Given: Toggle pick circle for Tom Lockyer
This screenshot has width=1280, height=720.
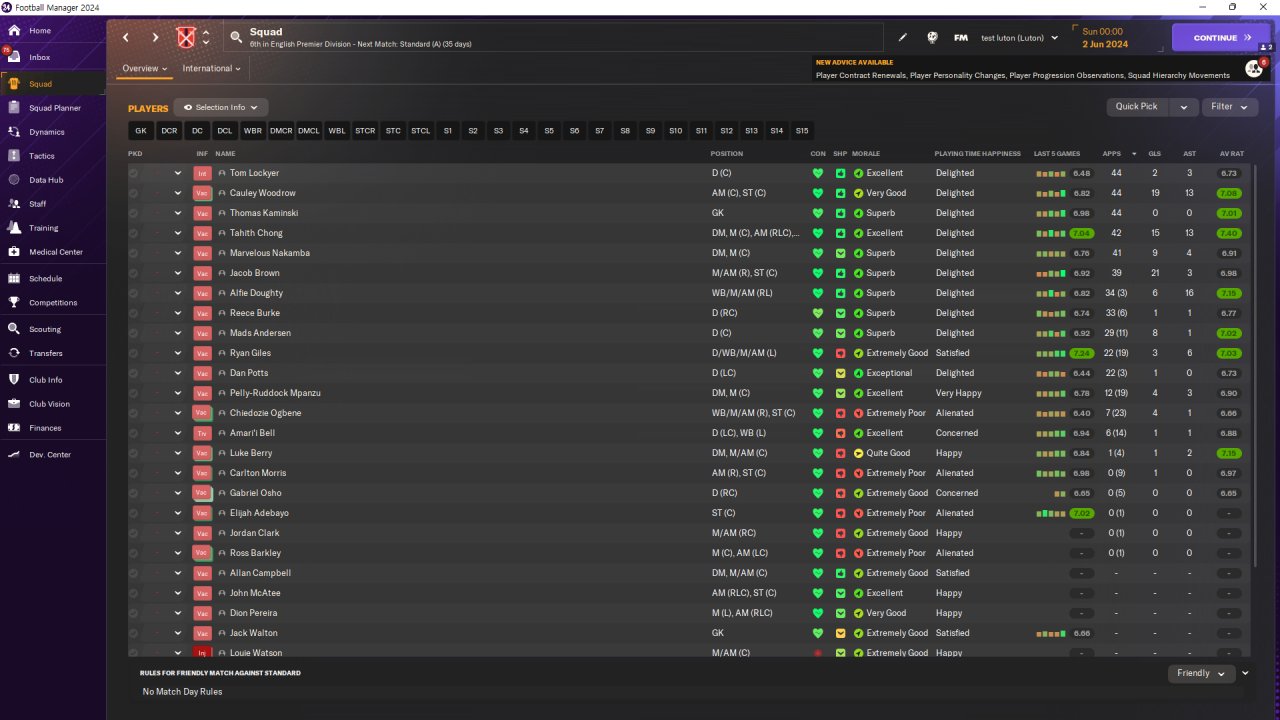Looking at the screenshot, I should click(x=133, y=173).
